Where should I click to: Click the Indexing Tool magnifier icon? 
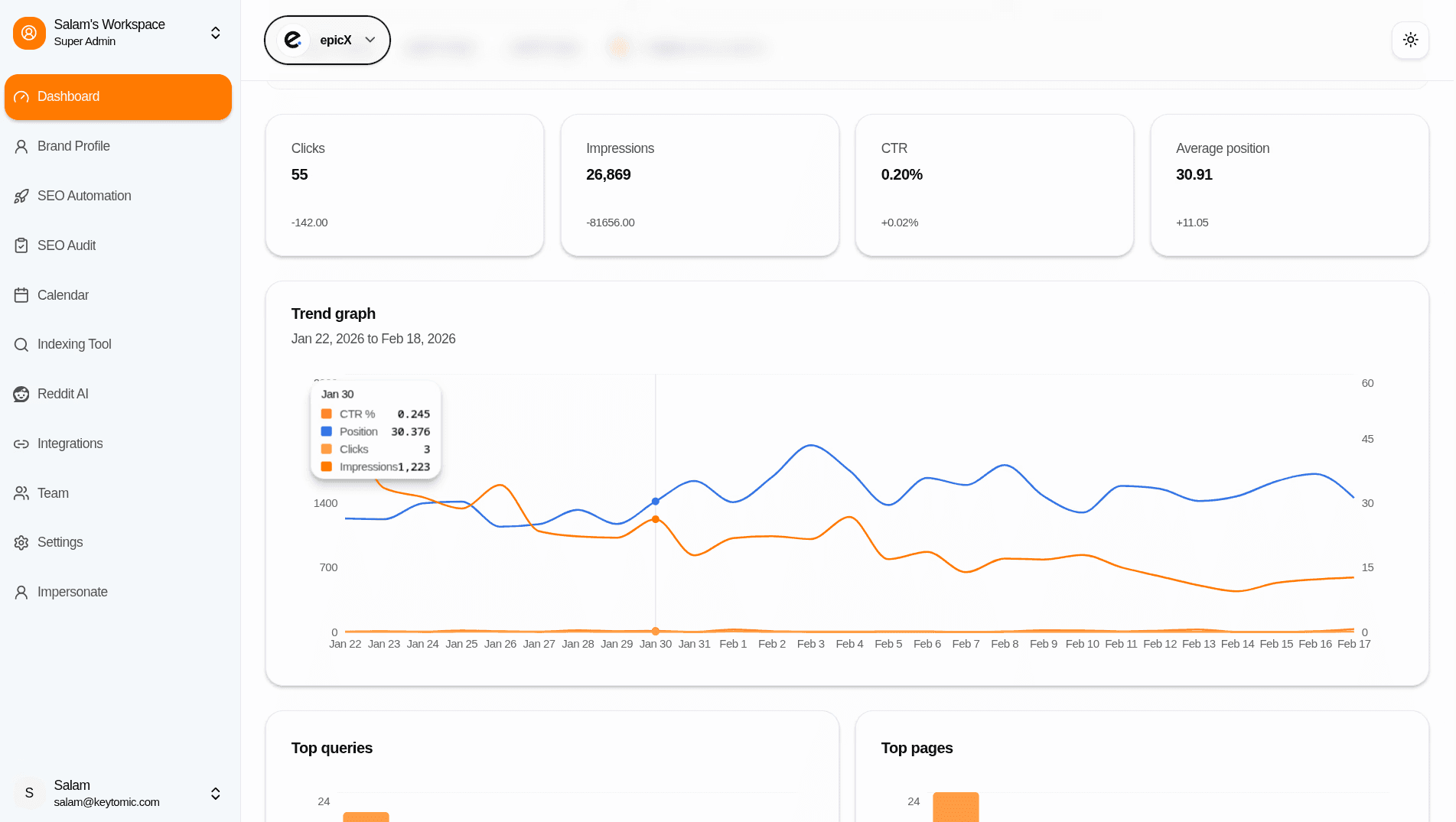pos(21,345)
